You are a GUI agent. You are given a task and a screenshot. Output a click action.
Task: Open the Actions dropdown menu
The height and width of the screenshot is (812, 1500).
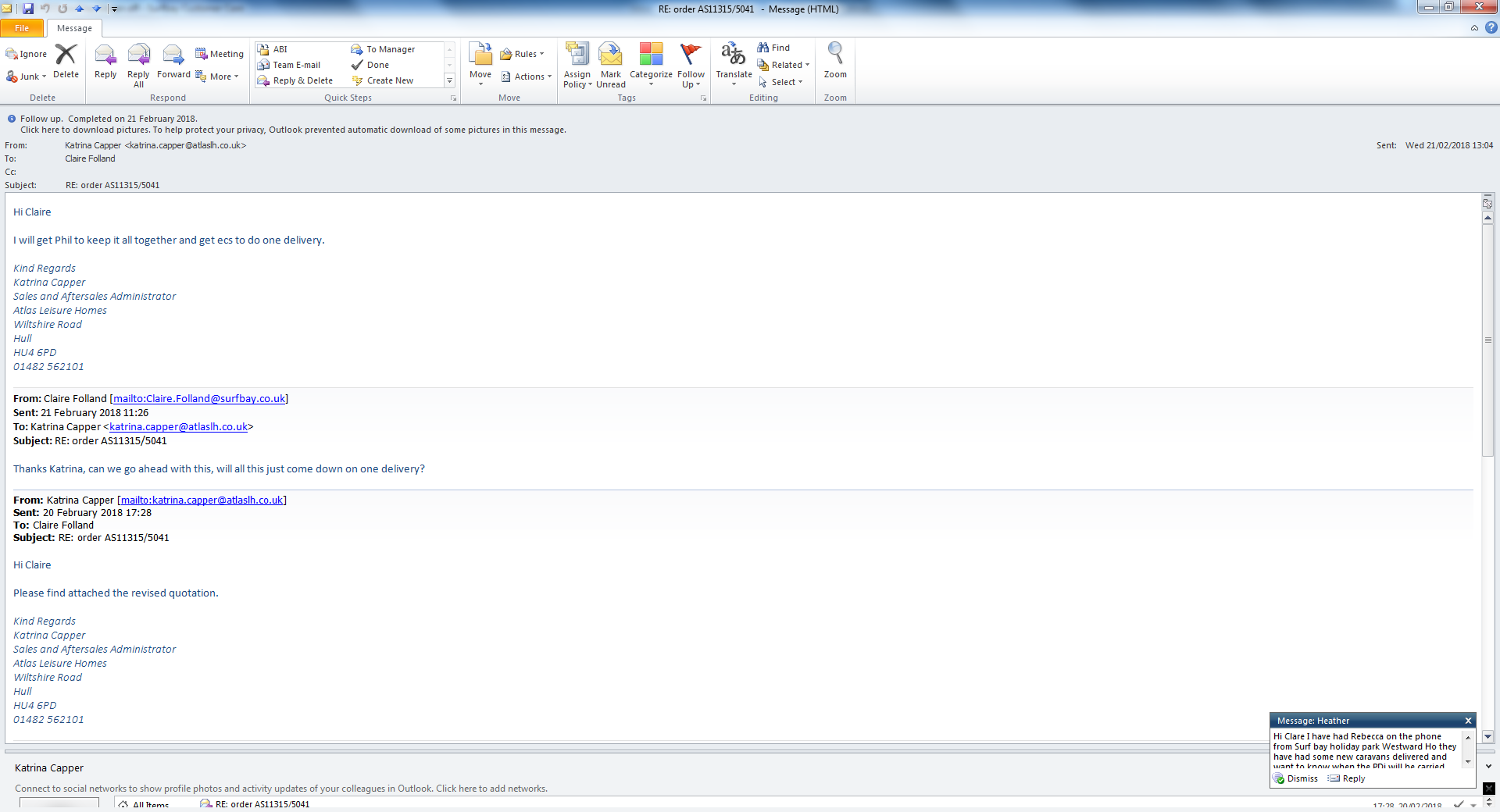pos(527,77)
